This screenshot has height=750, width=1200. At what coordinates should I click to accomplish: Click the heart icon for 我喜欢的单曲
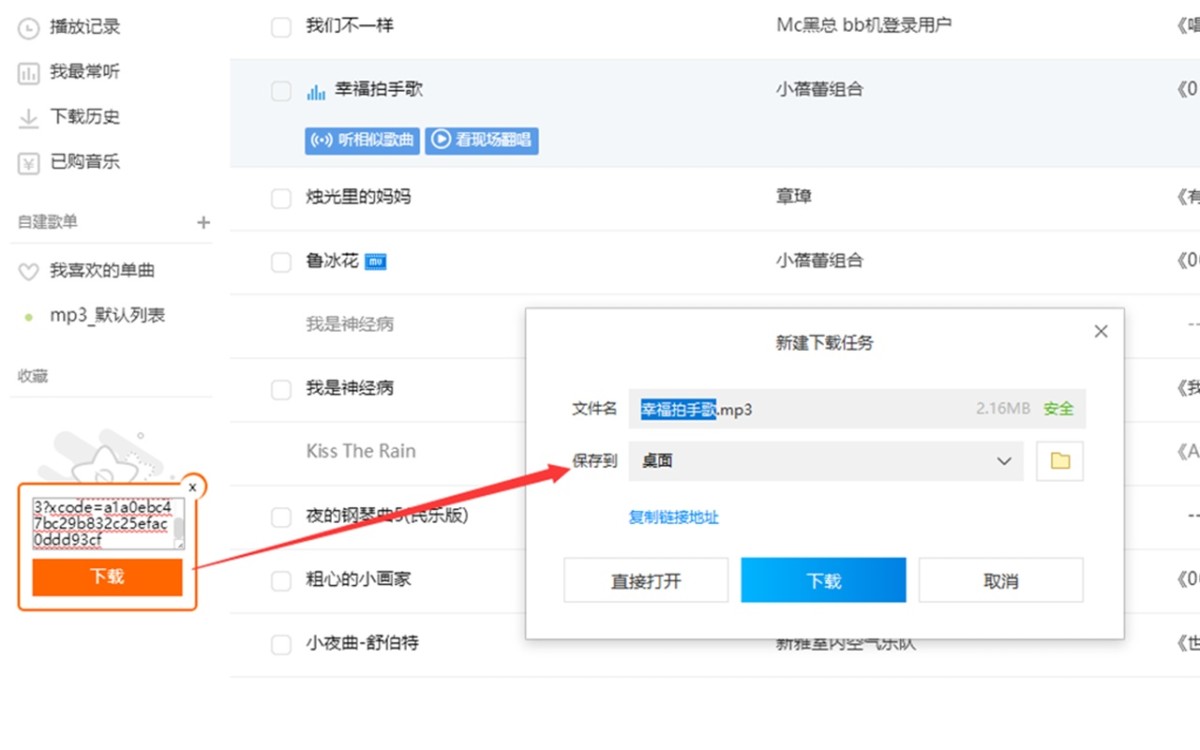pos(29,272)
